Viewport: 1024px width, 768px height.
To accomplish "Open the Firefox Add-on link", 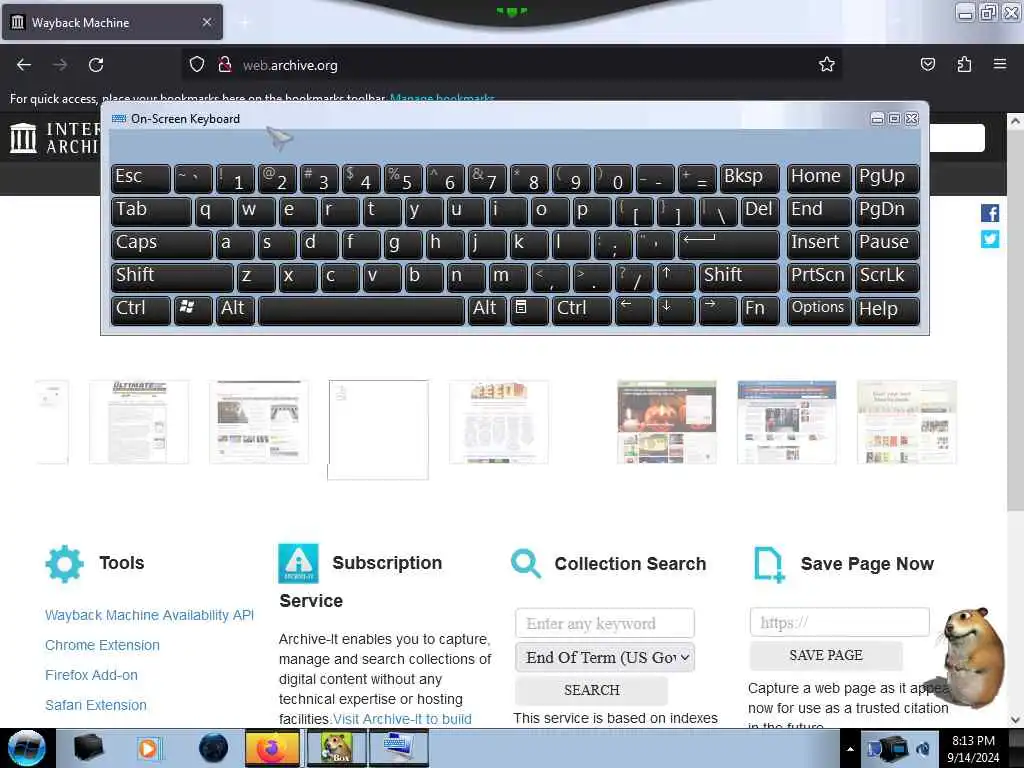I will point(91,675).
